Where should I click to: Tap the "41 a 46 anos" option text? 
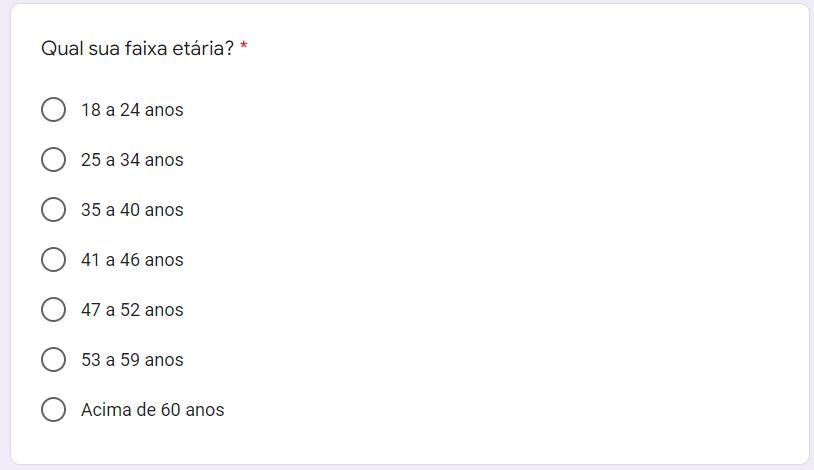pos(132,260)
